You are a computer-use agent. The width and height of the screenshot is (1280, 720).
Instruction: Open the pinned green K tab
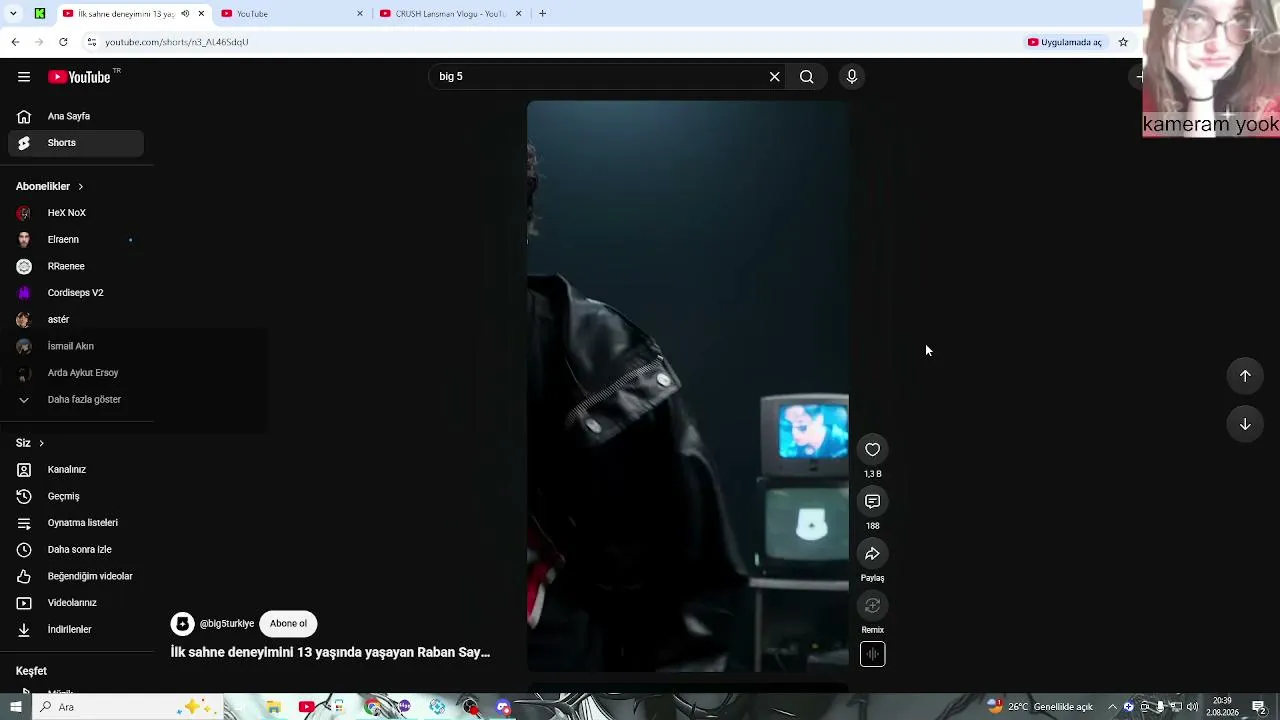point(40,14)
